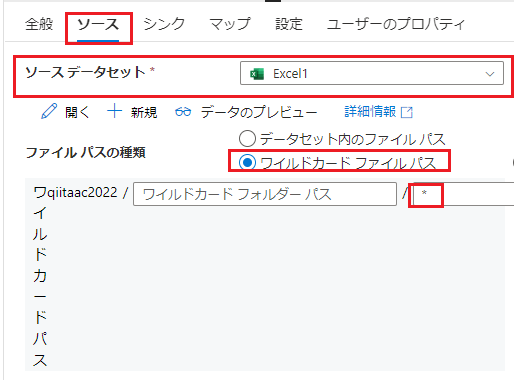Viewport: 514px width, 380px height.
Task: Click the 新規 label
Action: tap(144, 112)
